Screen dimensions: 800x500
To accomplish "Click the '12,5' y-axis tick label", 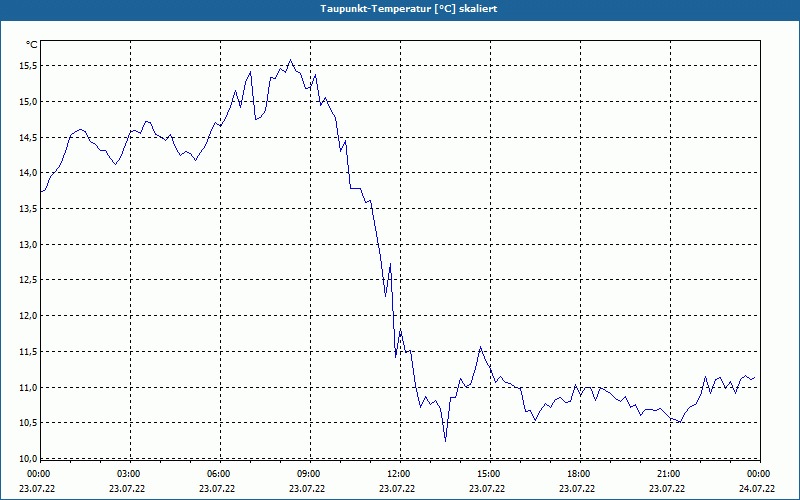I will [x=28, y=280].
